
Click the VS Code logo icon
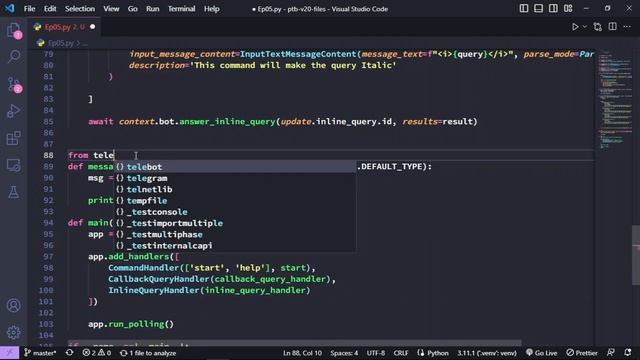tap(9, 8)
